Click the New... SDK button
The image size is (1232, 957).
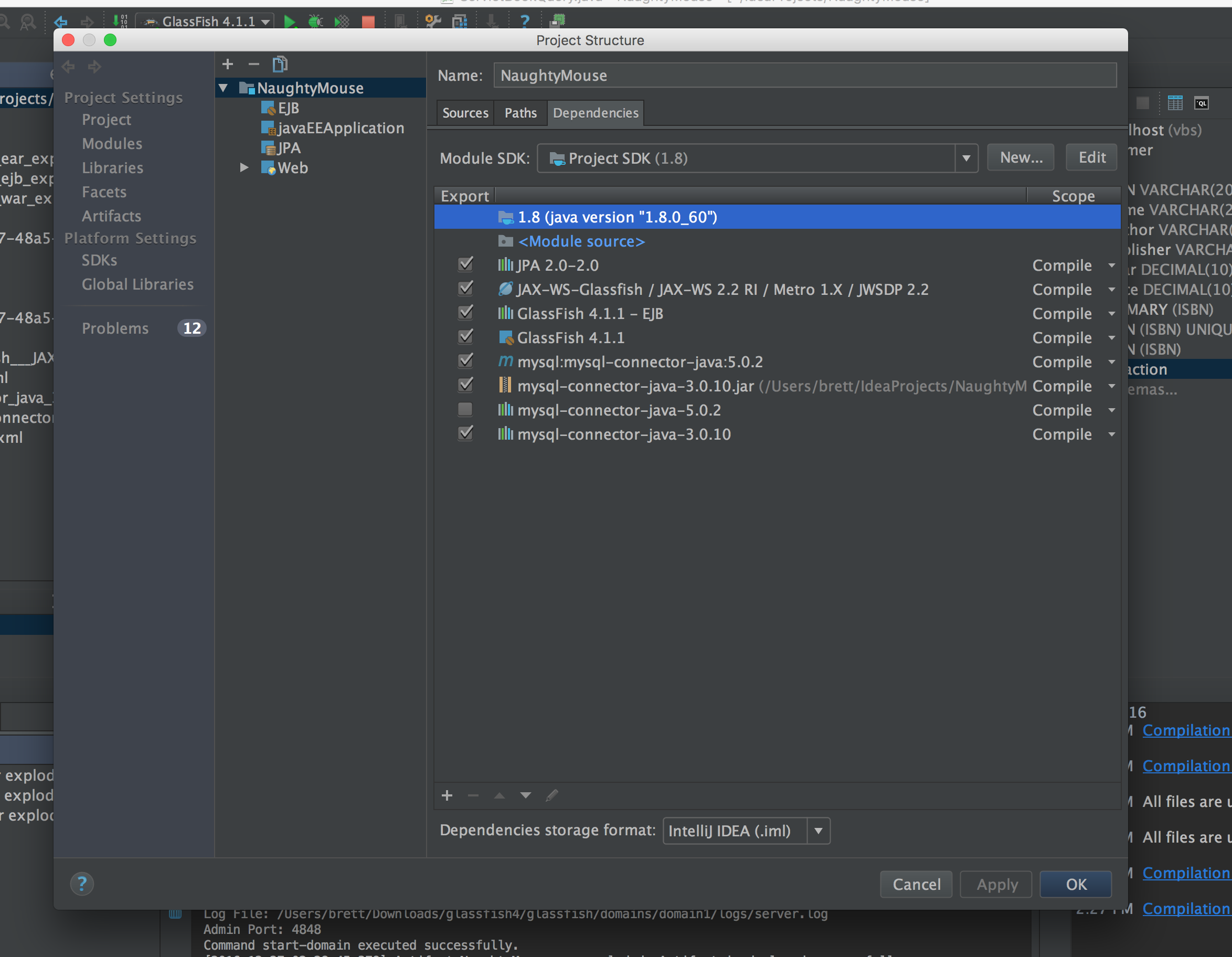pos(1021,157)
